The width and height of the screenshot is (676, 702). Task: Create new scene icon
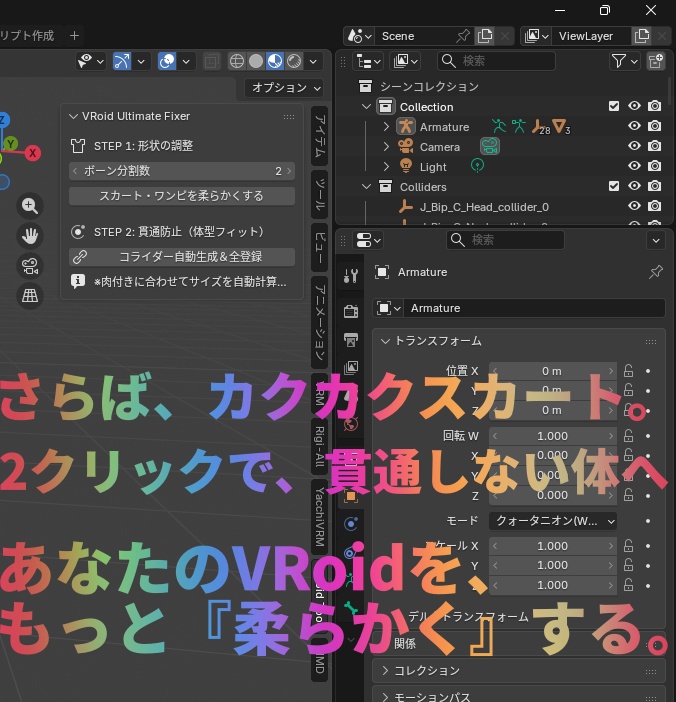tap(485, 36)
